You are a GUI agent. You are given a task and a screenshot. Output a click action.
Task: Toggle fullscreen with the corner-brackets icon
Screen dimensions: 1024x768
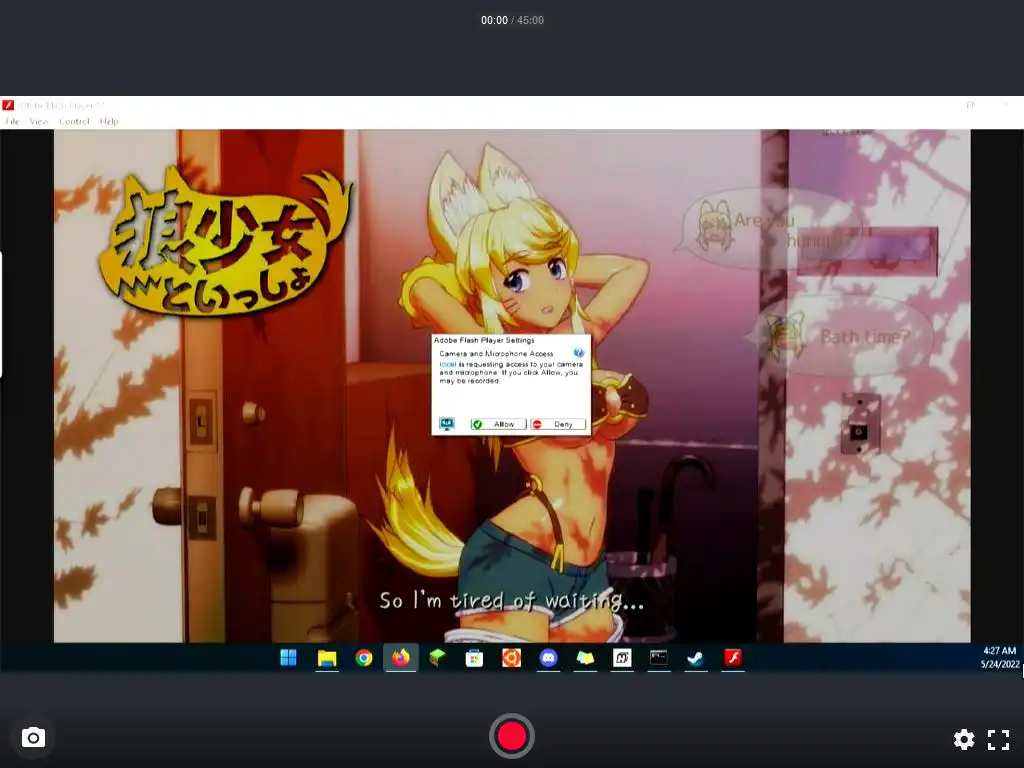click(999, 739)
